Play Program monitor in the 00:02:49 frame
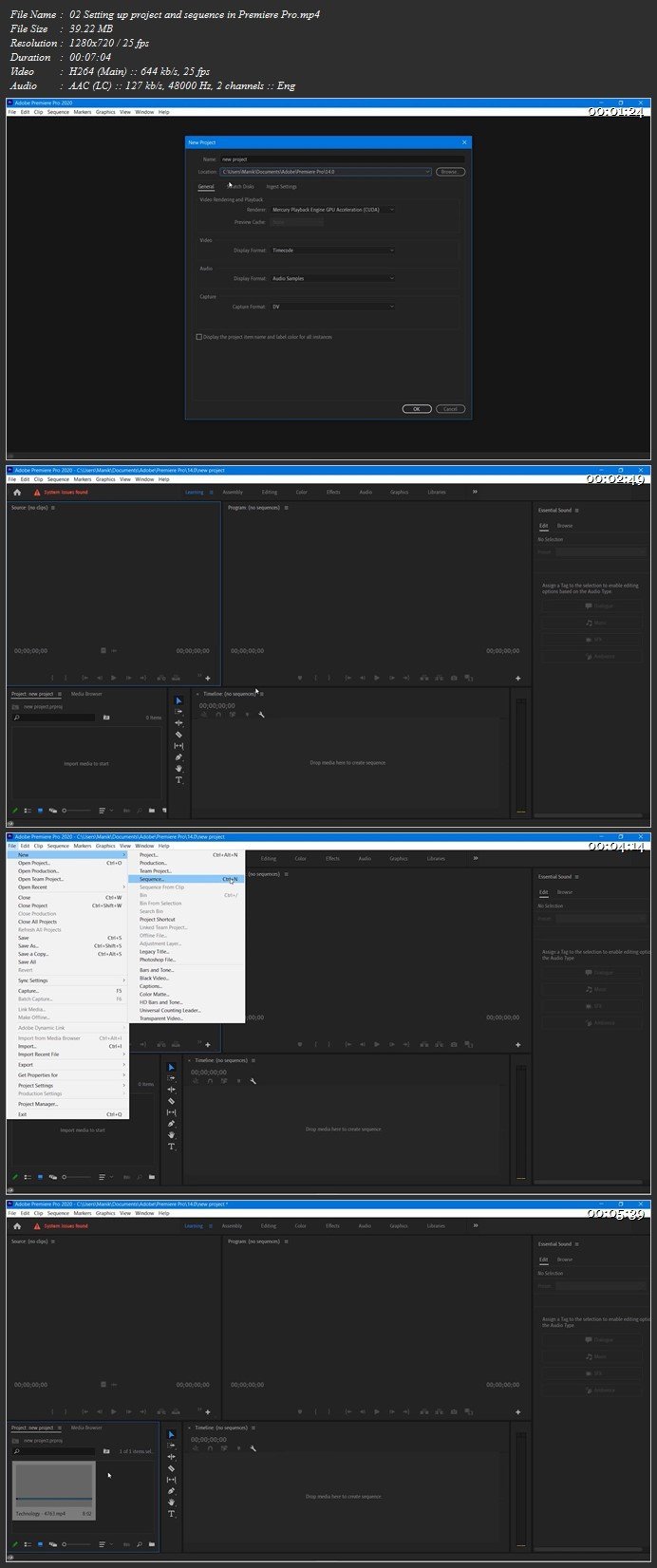Image resolution: width=657 pixels, height=1568 pixels. (377, 678)
